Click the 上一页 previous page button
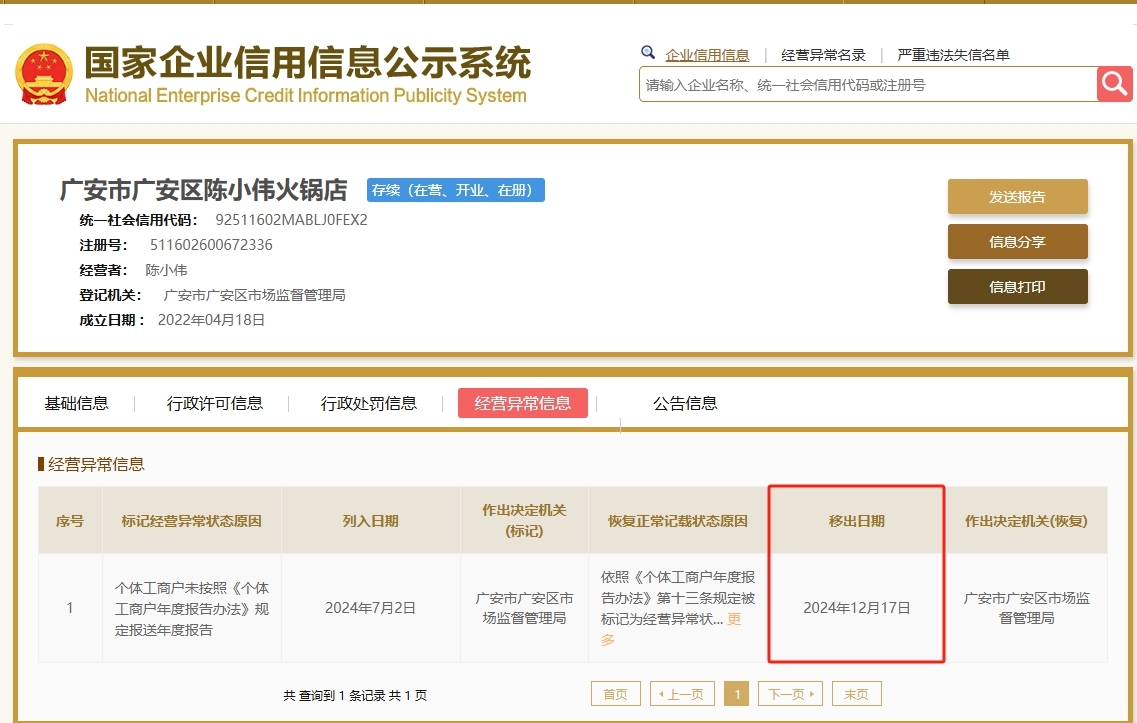 [683, 694]
